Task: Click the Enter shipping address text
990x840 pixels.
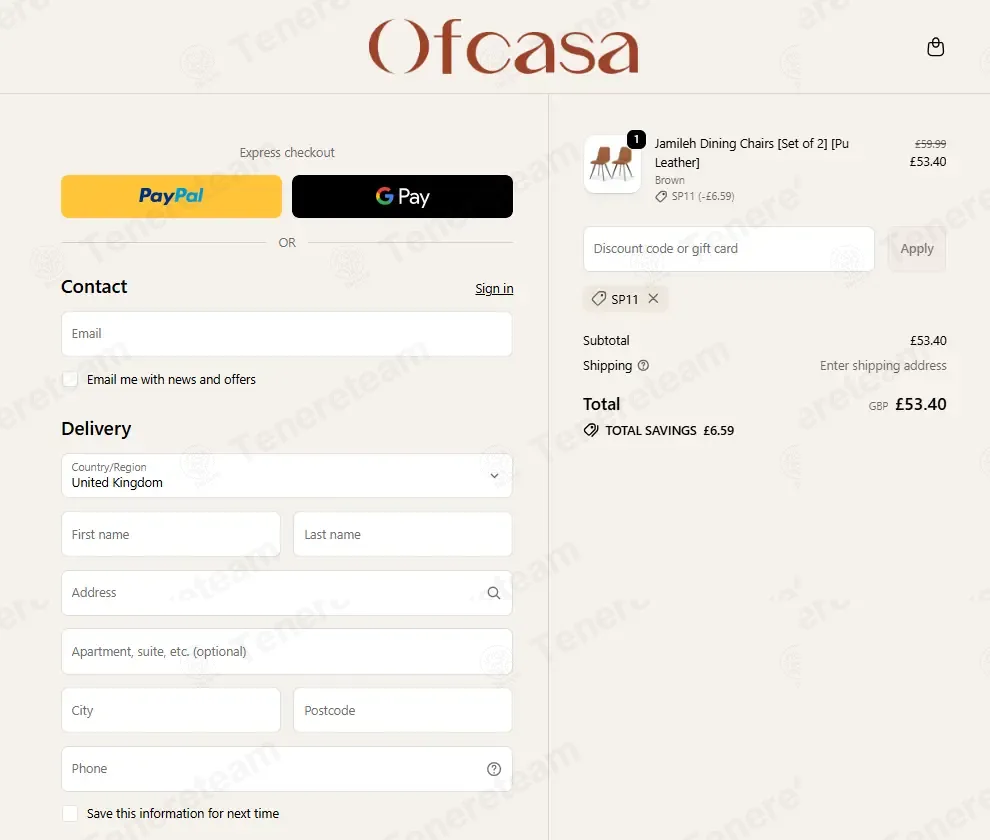Action: [883, 366]
